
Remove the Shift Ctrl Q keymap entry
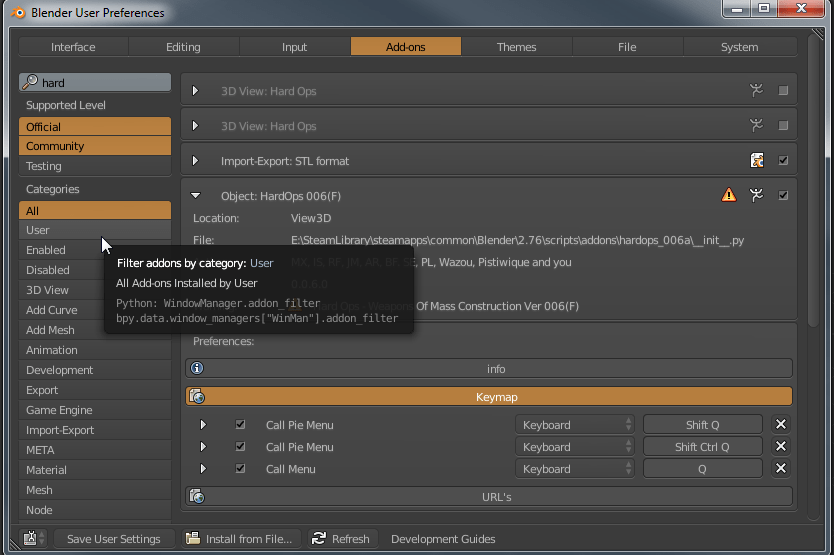(781, 447)
